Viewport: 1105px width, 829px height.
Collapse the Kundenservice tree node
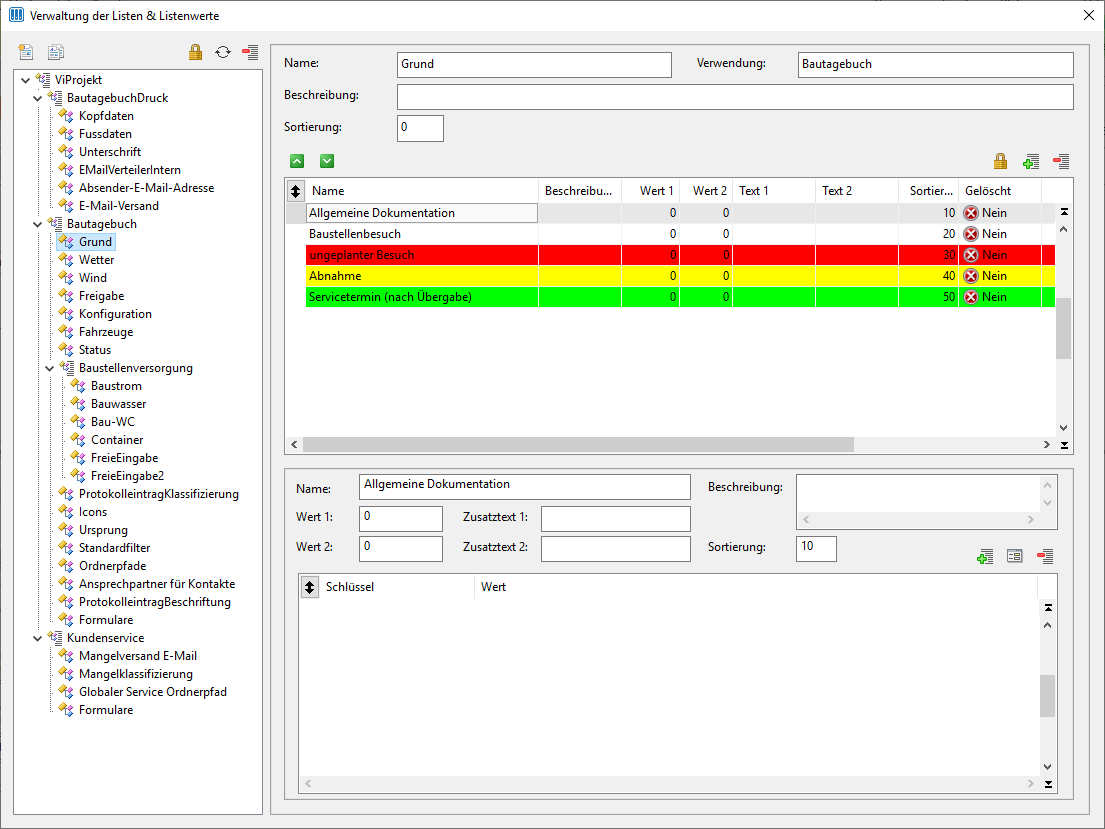click(x=37, y=639)
